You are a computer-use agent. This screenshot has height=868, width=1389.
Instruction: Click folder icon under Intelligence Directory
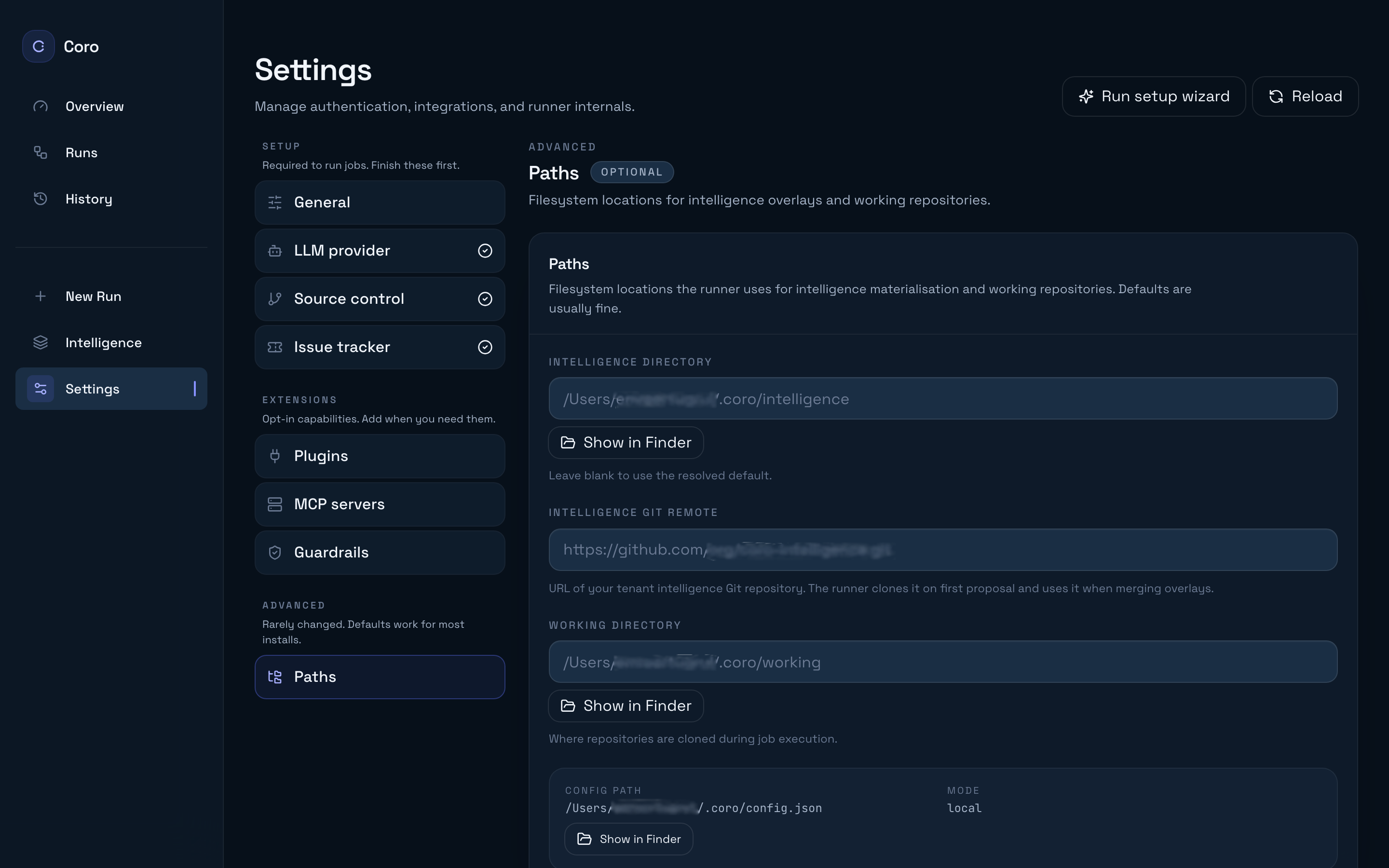(x=568, y=442)
